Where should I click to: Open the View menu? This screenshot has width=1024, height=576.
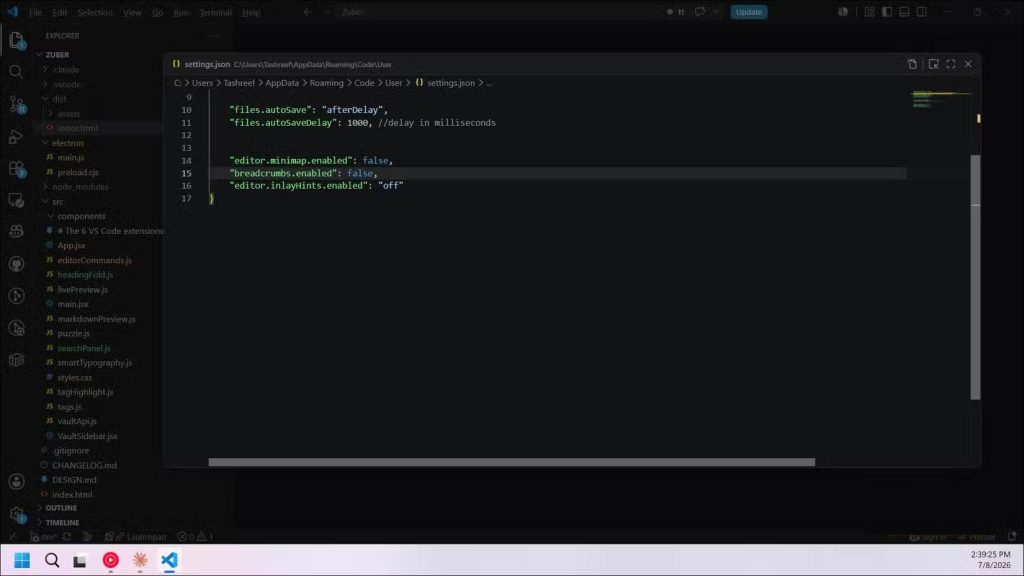(x=132, y=12)
